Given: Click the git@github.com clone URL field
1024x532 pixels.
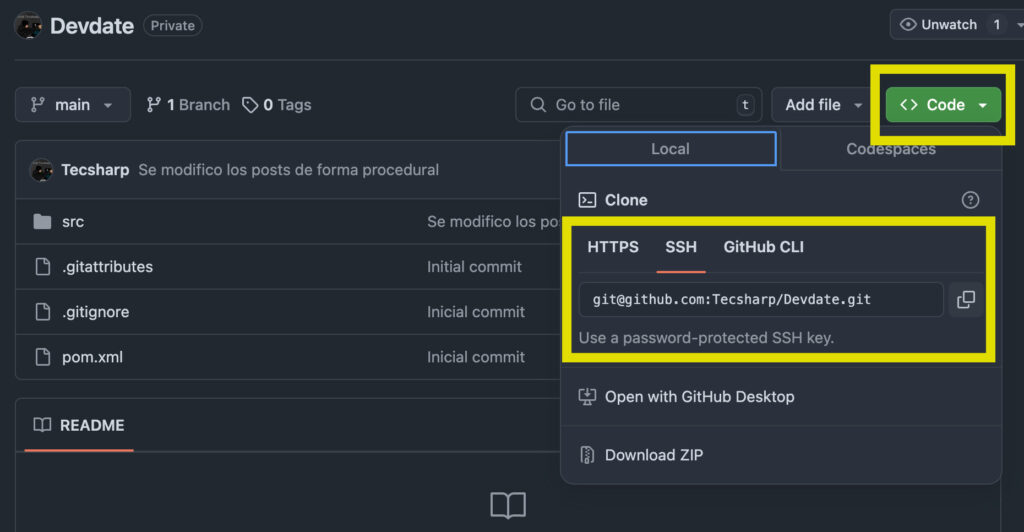Looking at the screenshot, I should point(761,300).
